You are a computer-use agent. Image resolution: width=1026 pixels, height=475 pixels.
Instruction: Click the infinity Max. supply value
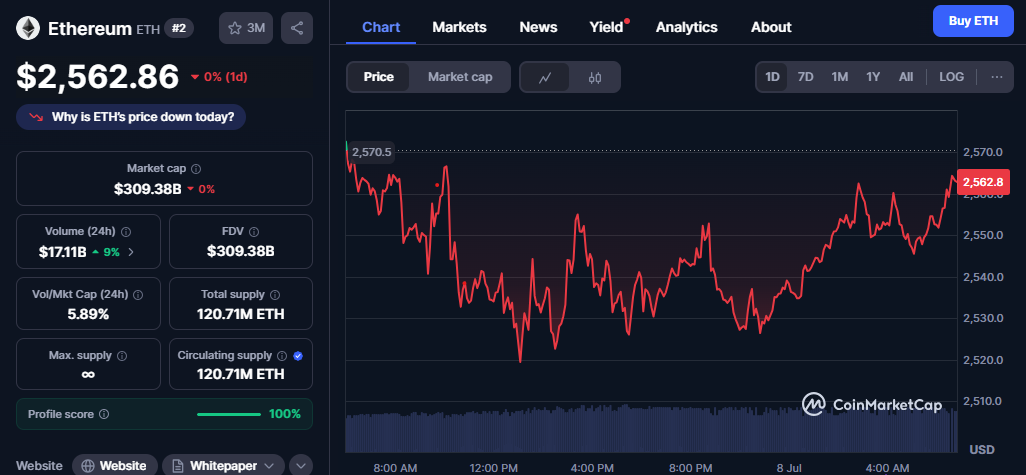coord(88,375)
